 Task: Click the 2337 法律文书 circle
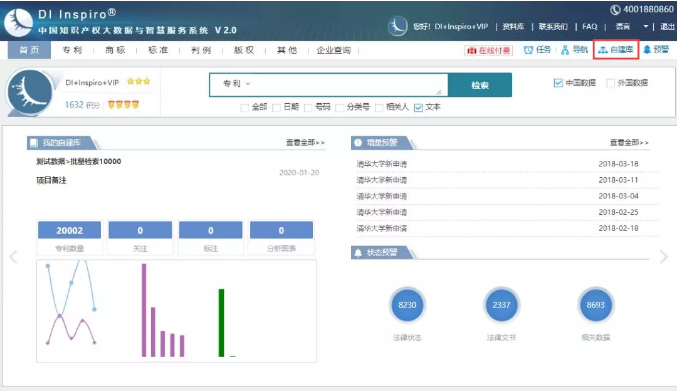[x=501, y=305]
